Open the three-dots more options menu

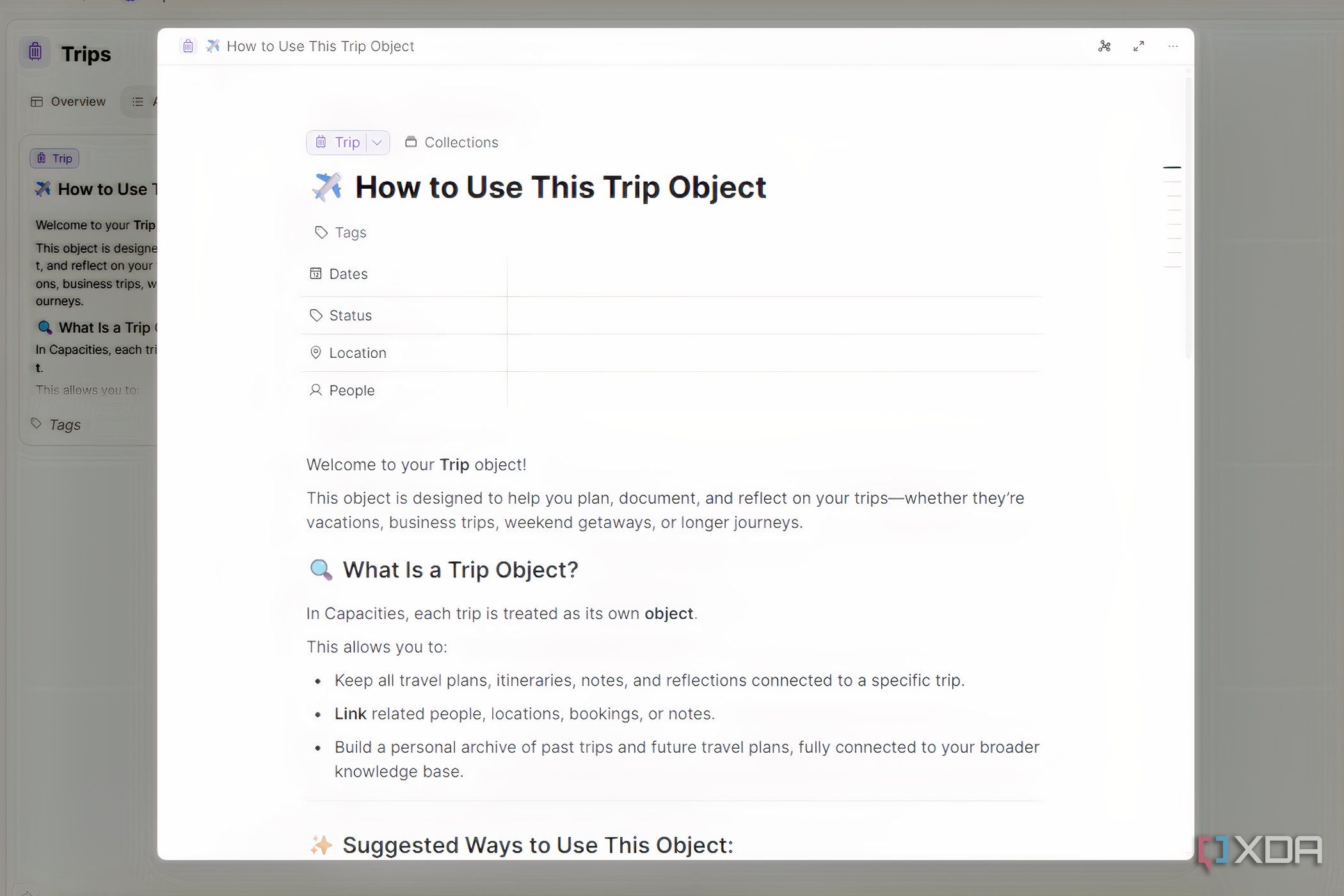click(x=1172, y=46)
